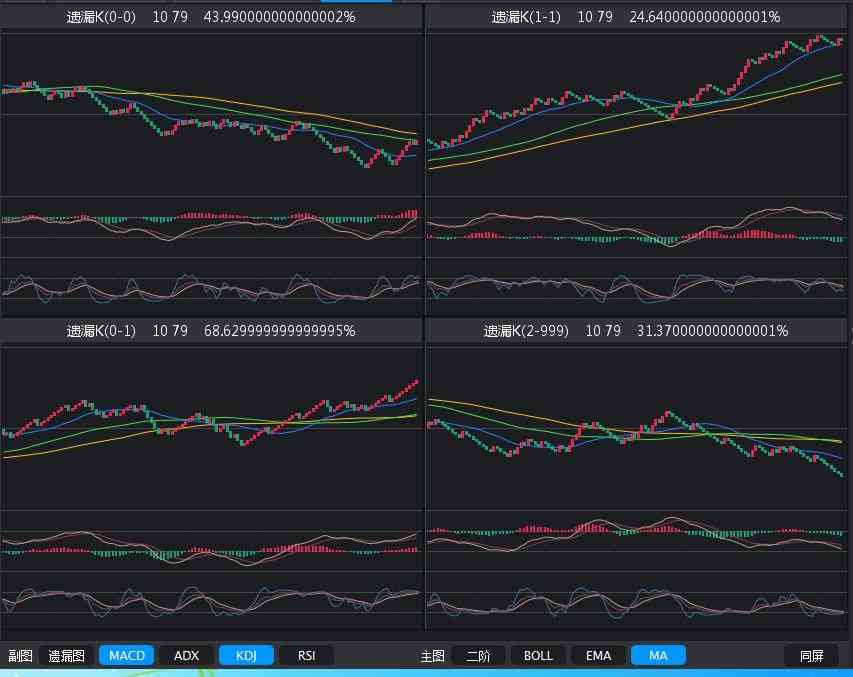This screenshot has height=677, width=853.
Task: Turn on BOLL main chart overlay
Action: [538, 655]
